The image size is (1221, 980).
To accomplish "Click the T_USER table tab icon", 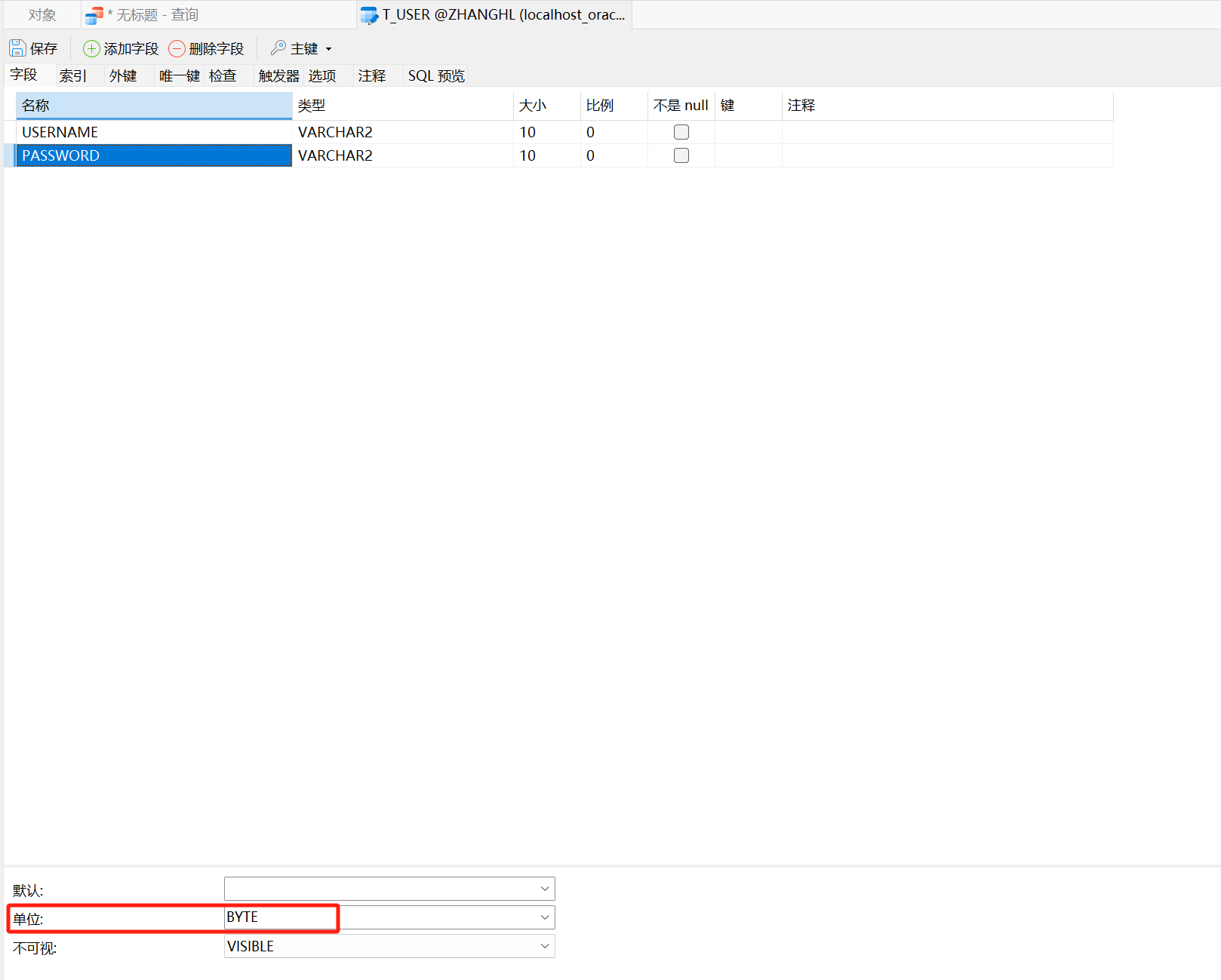I will pos(369,15).
